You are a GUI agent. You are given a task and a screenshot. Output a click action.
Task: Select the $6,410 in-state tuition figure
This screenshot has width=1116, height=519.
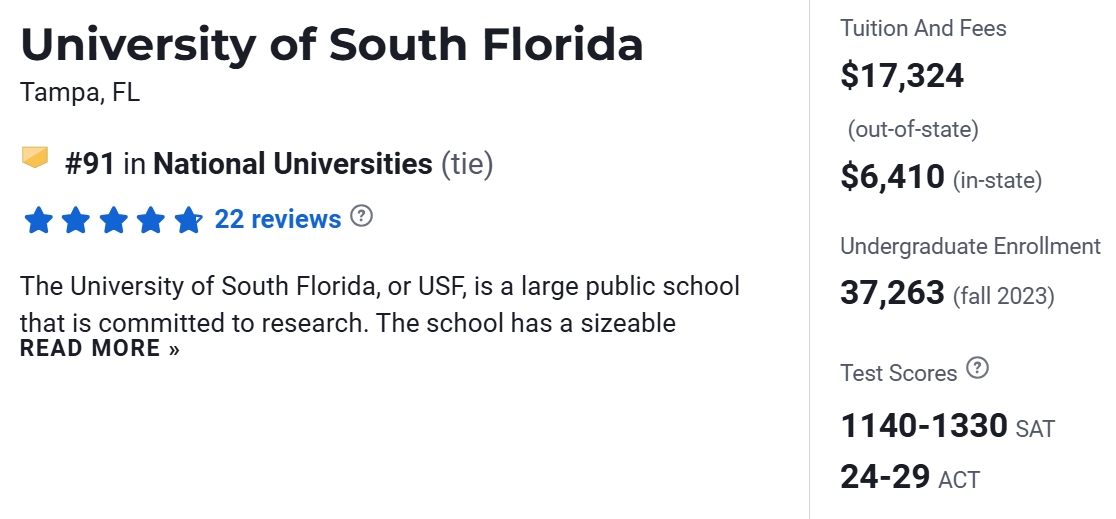pyautogui.click(x=892, y=177)
